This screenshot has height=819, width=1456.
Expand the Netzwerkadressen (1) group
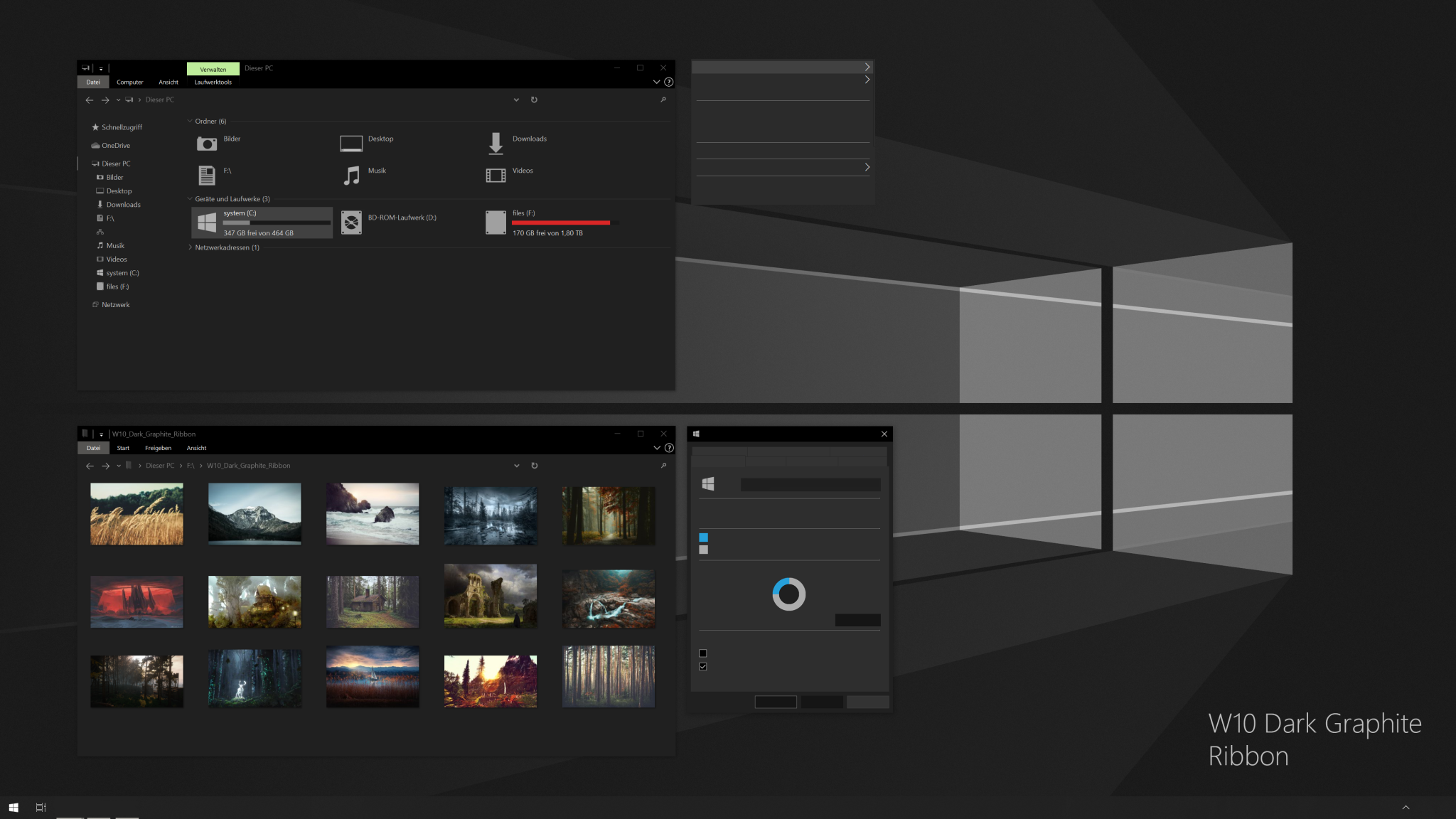click(190, 247)
